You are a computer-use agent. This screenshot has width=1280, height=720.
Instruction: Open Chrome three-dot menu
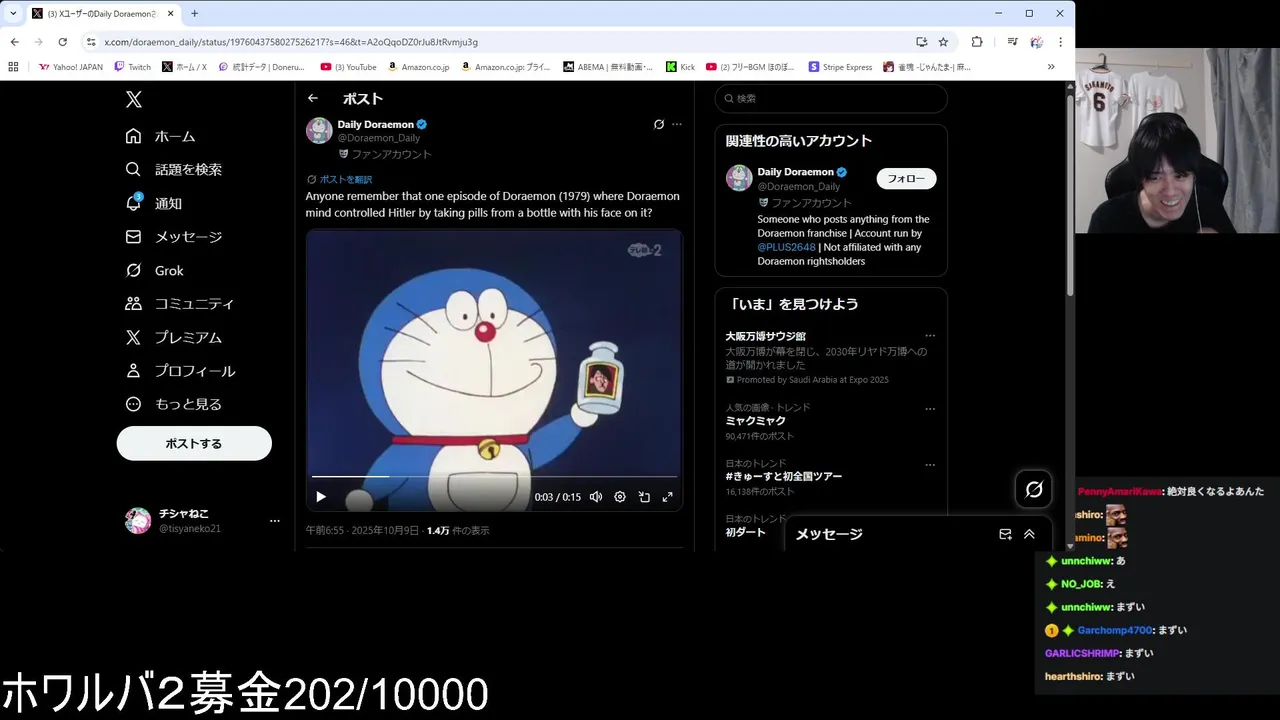(x=1060, y=42)
